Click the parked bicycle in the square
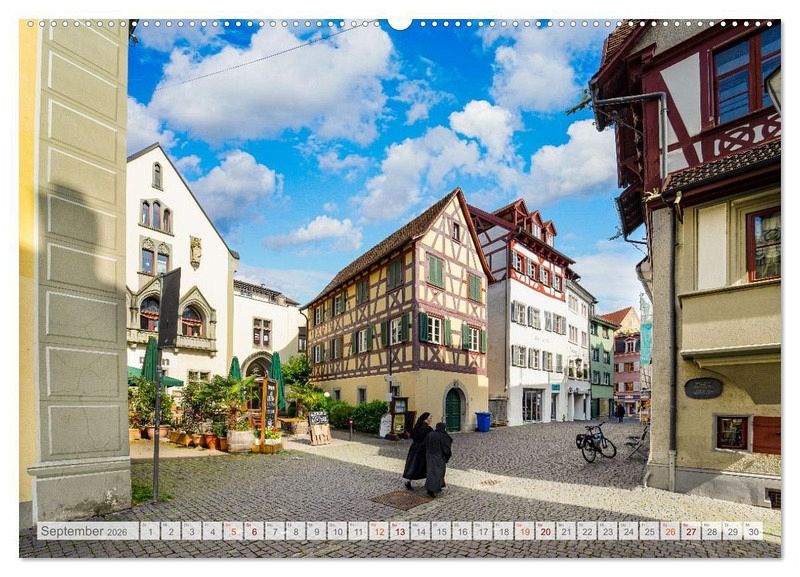800x577 pixels. point(598,442)
